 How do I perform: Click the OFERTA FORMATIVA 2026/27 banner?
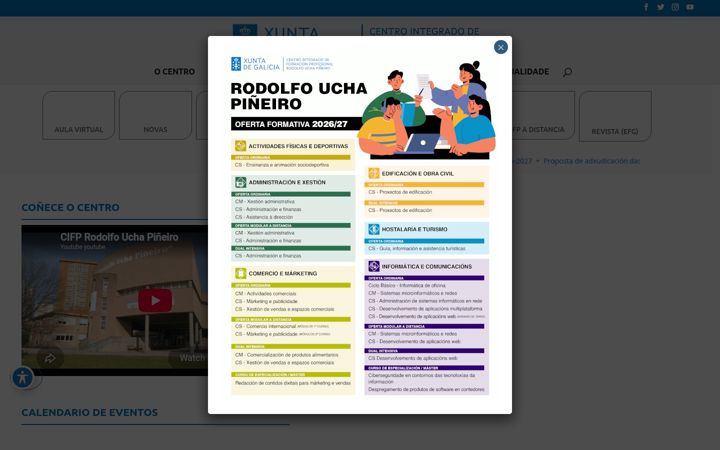click(296, 124)
